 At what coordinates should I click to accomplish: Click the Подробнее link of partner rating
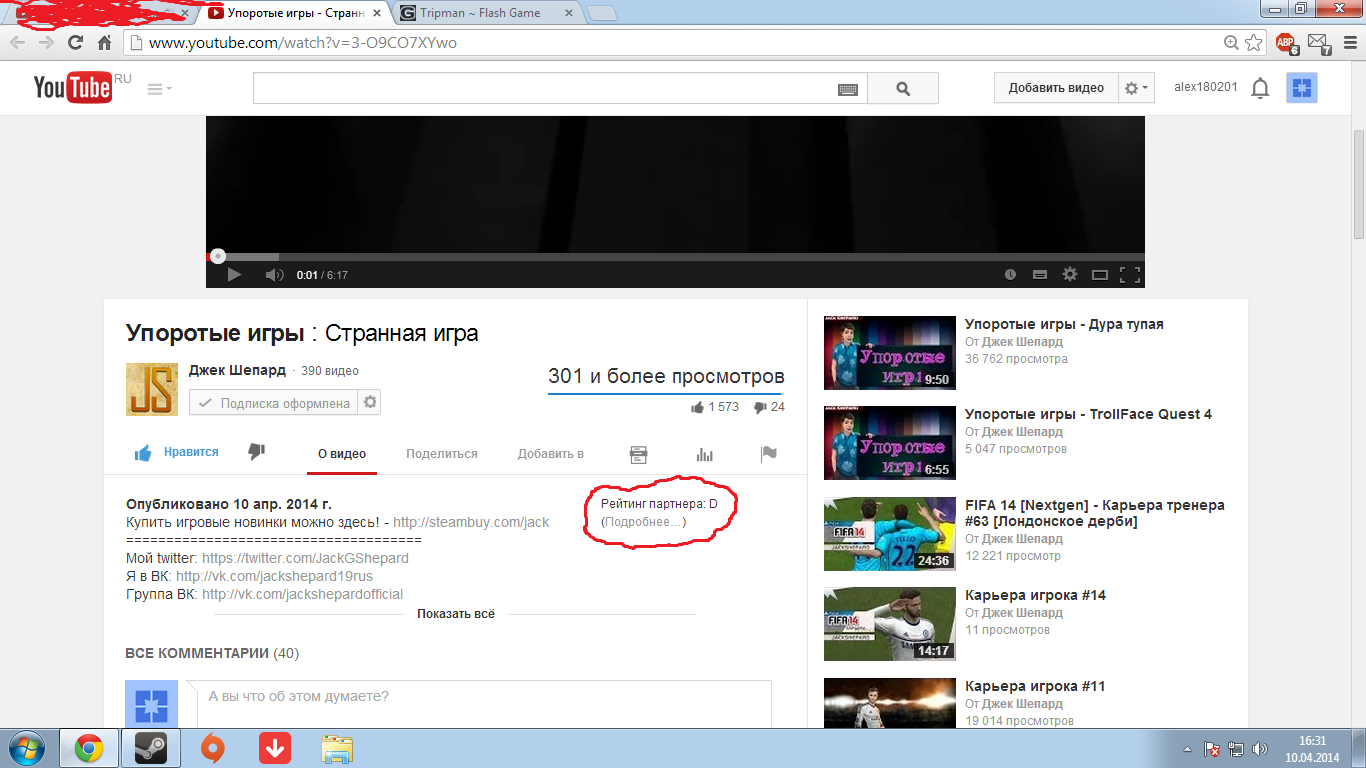(x=644, y=522)
